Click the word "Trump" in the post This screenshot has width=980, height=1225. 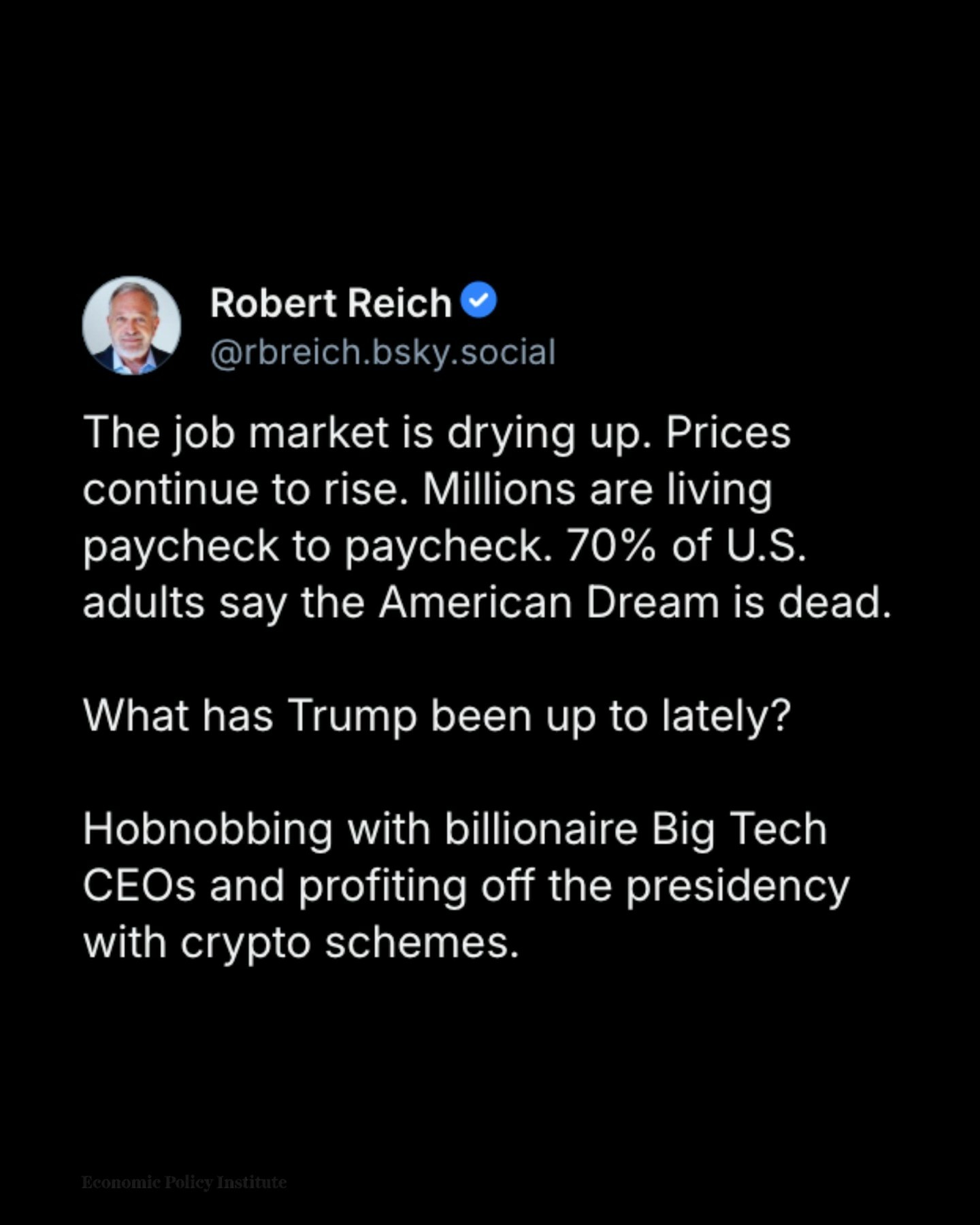click(x=352, y=716)
